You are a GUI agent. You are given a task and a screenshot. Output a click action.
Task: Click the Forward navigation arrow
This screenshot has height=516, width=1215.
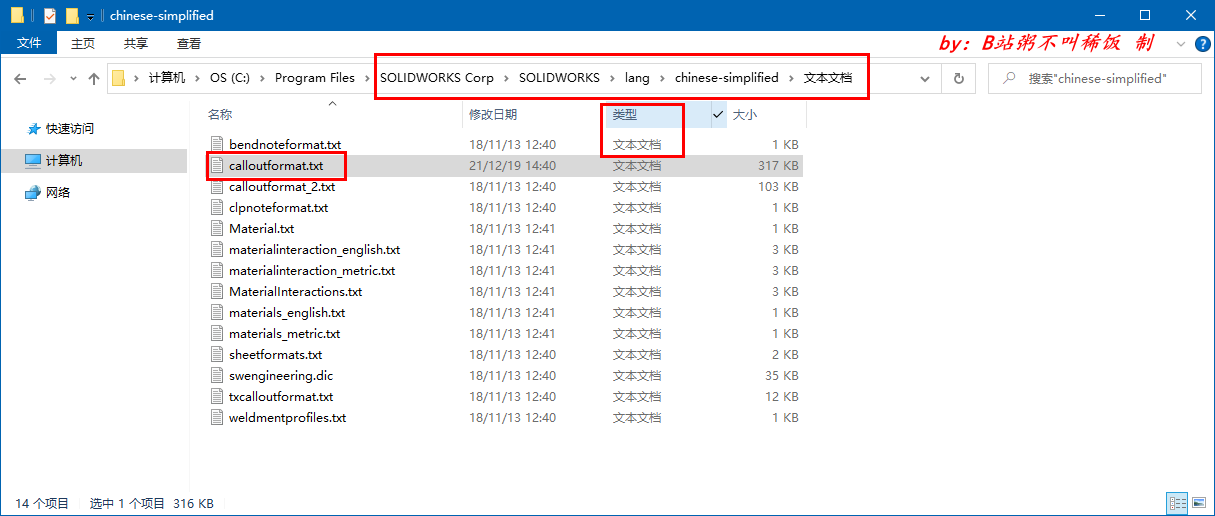coord(49,78)
